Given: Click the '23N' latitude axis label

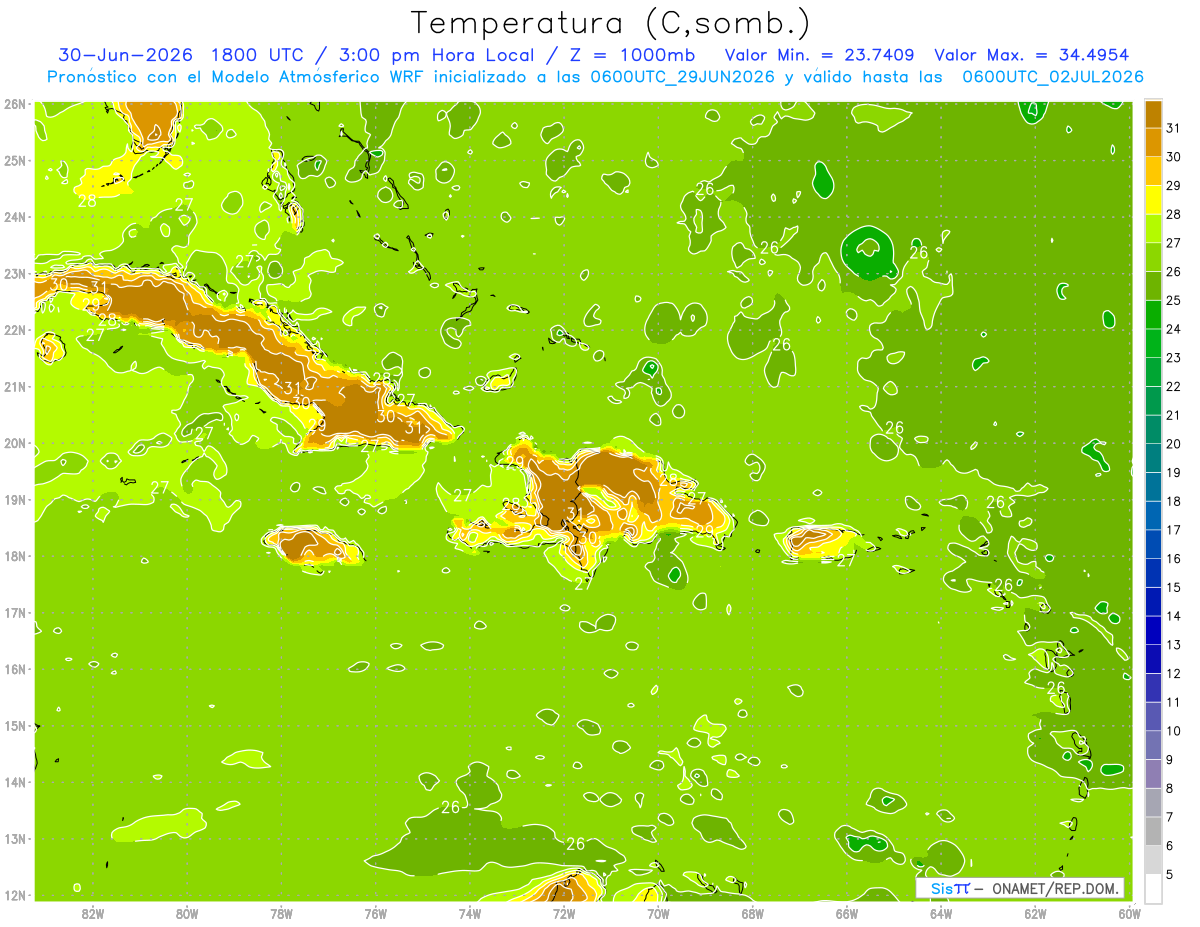Looking at the screenshot, I should coord(15,274).
